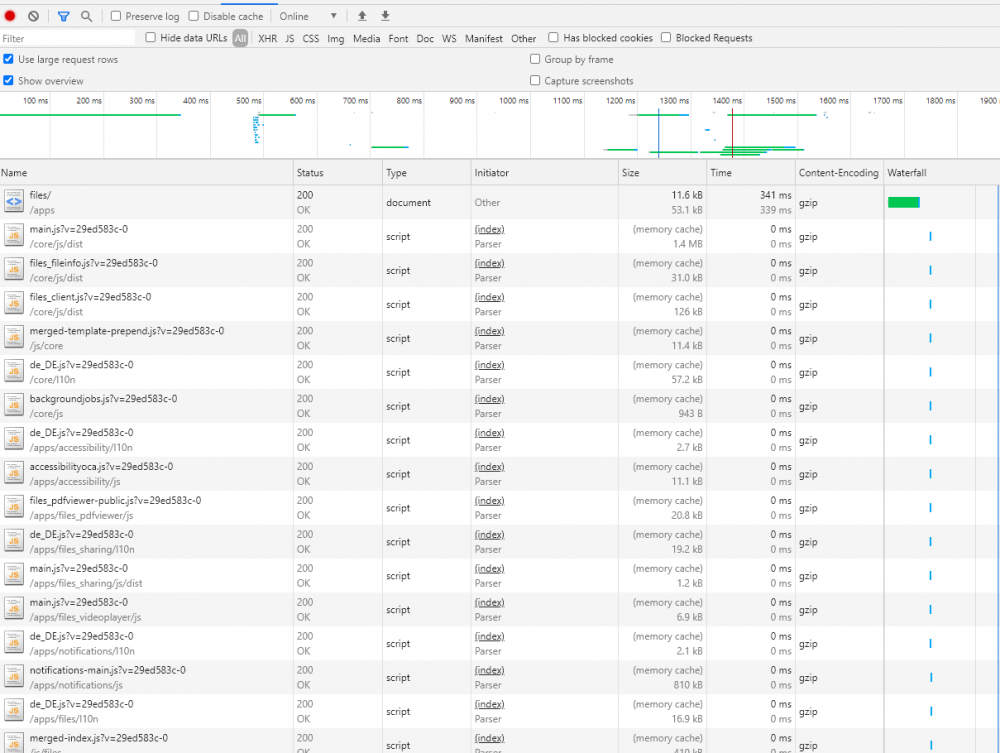Open (index) initiator link for backgroundjobs.js
The height and width of the screenshot is (753, 1000).
coord(489,398)
